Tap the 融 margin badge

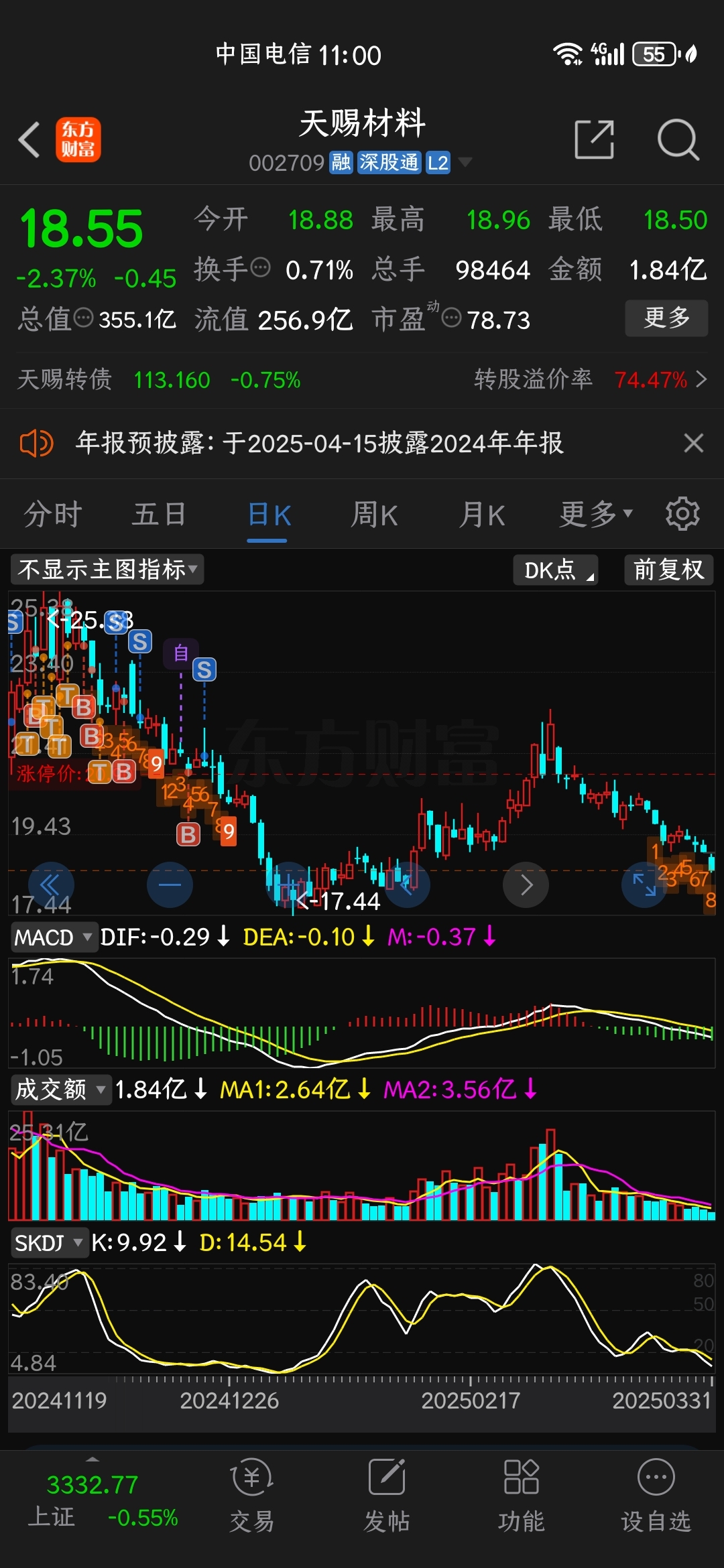[341, 162]
